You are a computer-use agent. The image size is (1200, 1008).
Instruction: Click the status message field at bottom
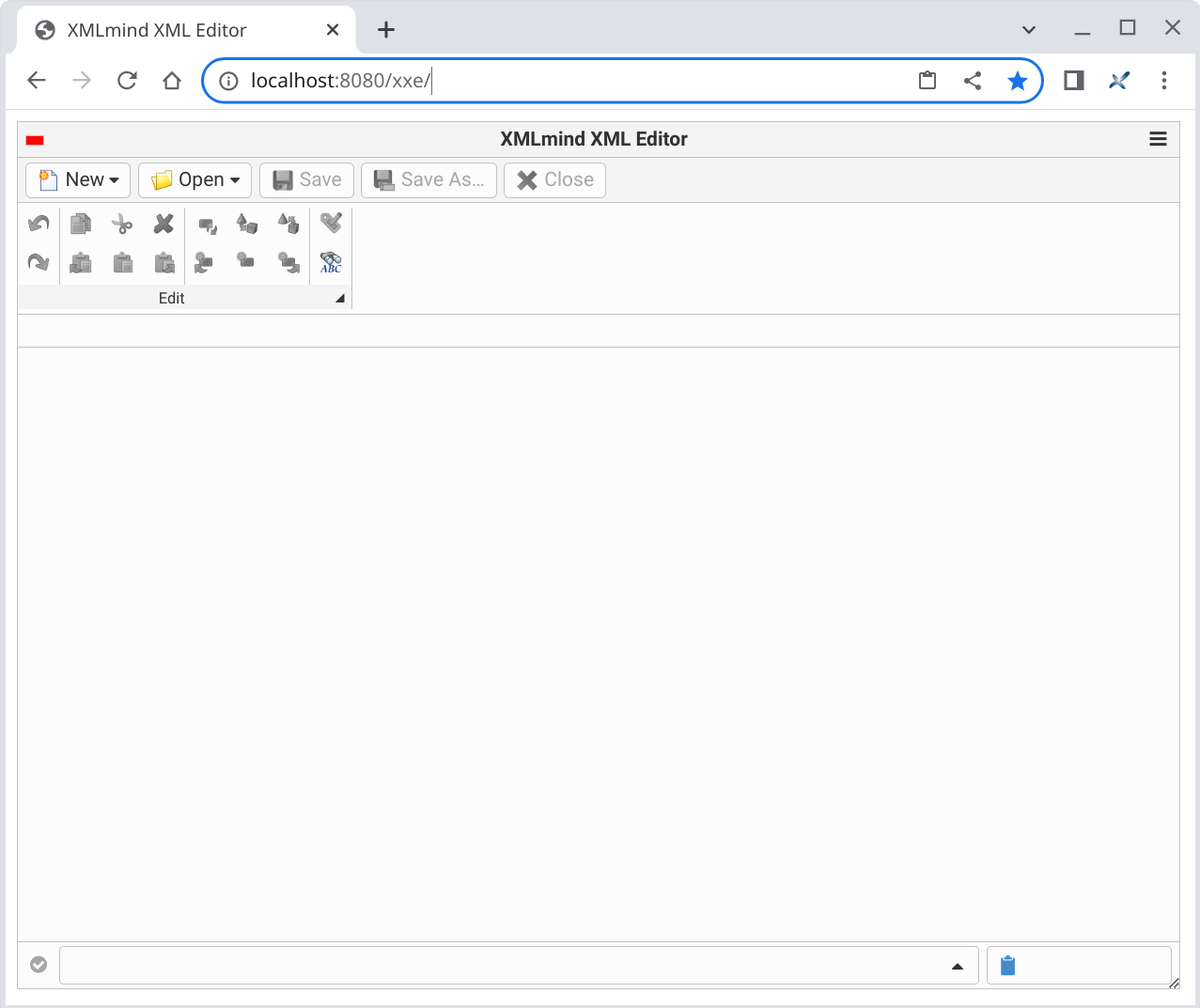[519, 966]
